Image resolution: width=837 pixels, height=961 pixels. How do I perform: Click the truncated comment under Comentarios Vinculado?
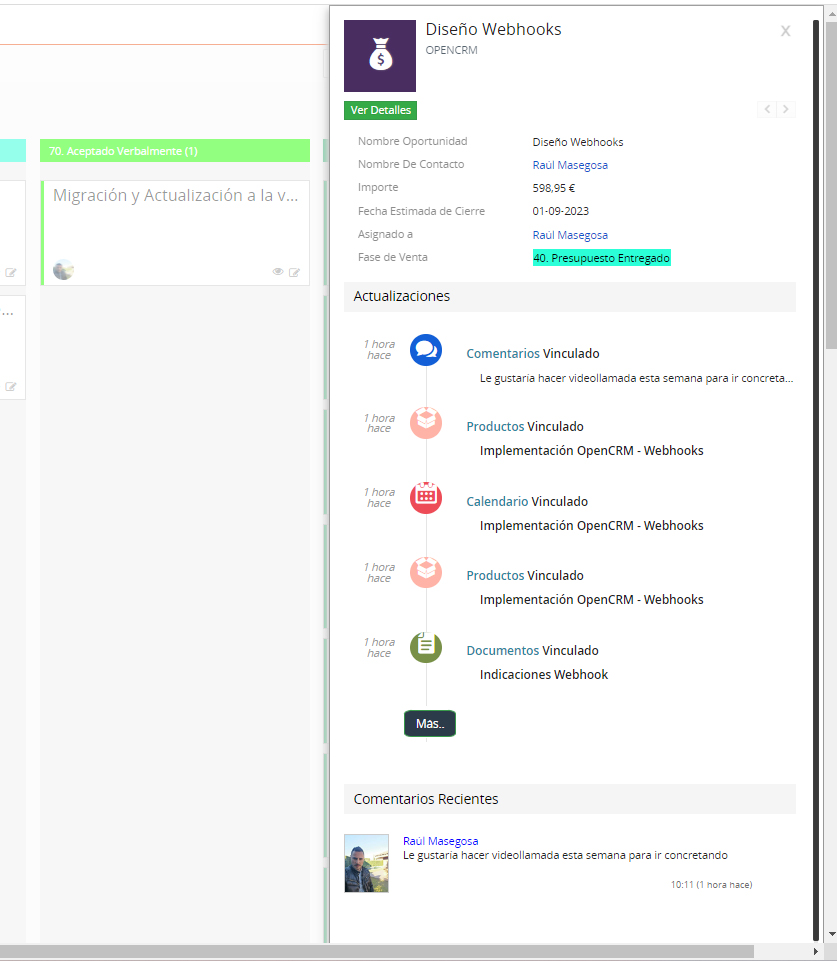(x=637, y=378)
